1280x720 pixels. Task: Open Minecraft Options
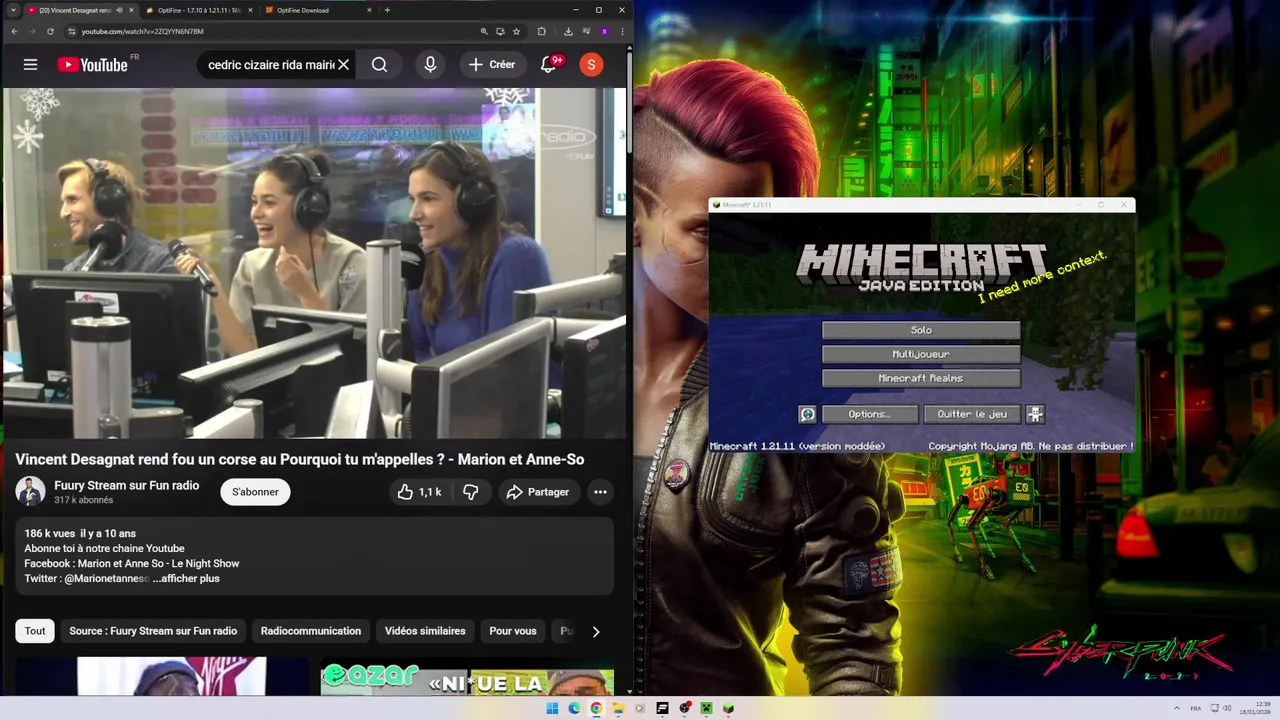coord(869,414)
